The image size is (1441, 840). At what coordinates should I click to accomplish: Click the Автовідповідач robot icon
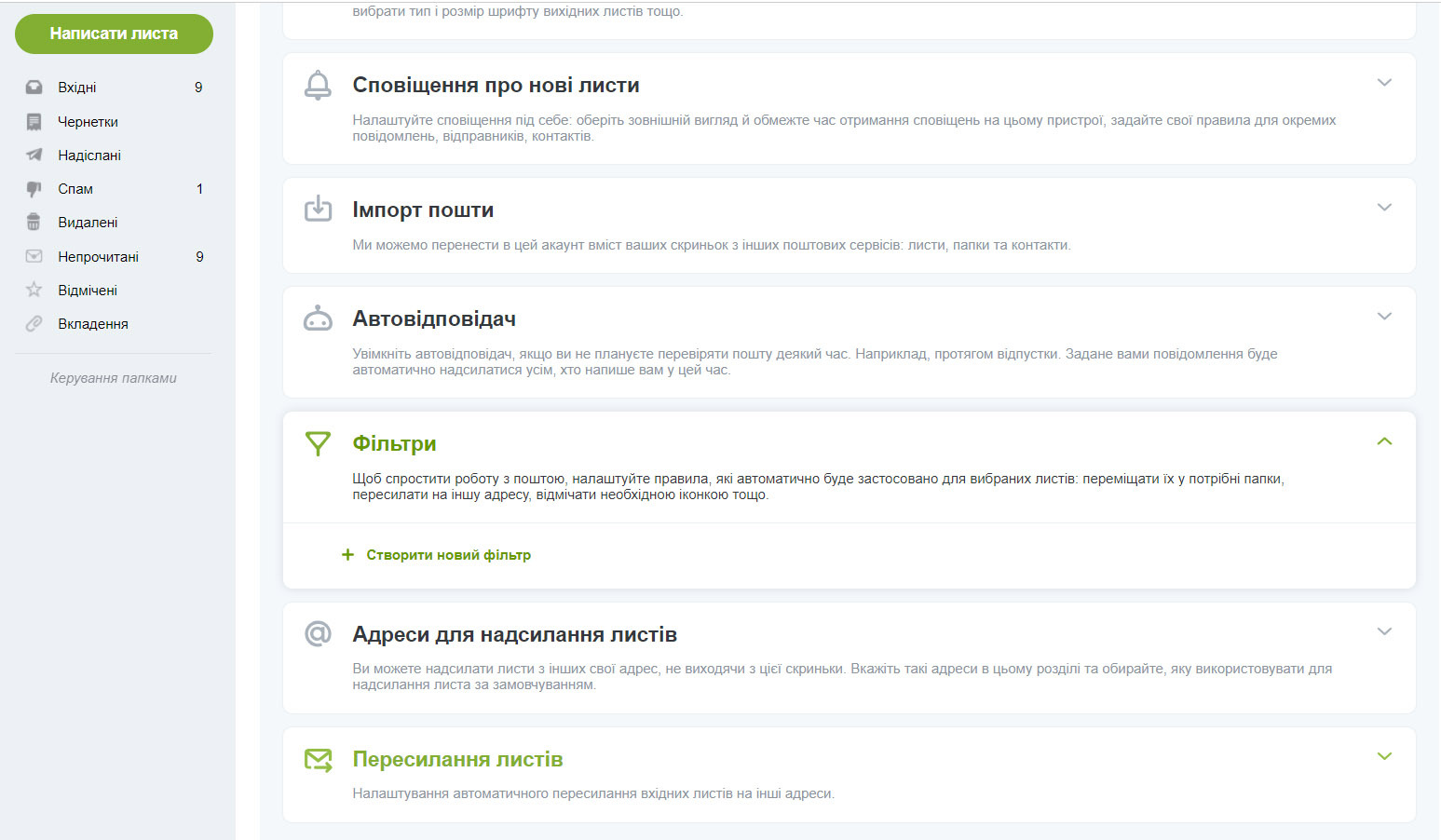pos(318,318)
